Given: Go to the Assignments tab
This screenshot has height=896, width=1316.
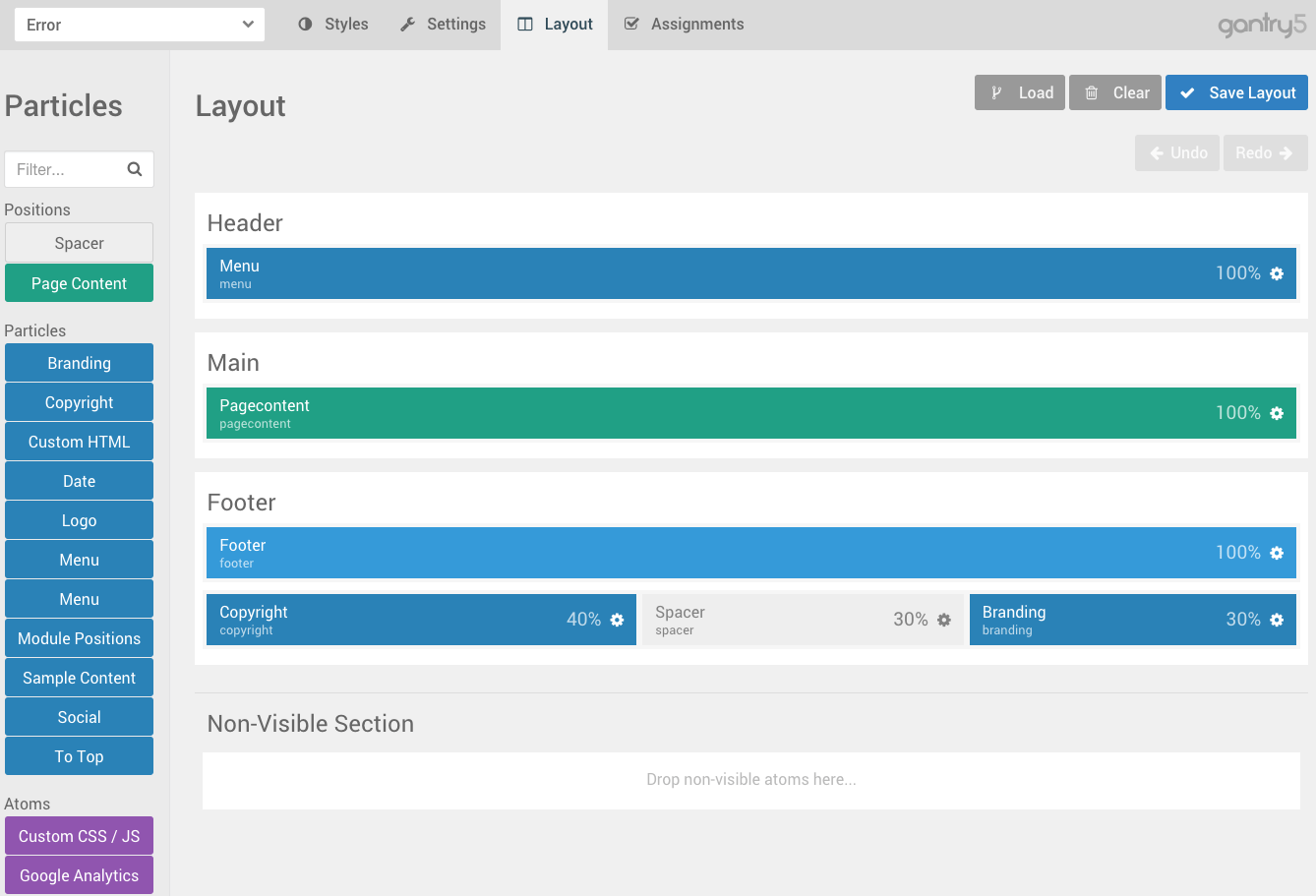Looking at the screenshot, I should click(x=685, y=25).
